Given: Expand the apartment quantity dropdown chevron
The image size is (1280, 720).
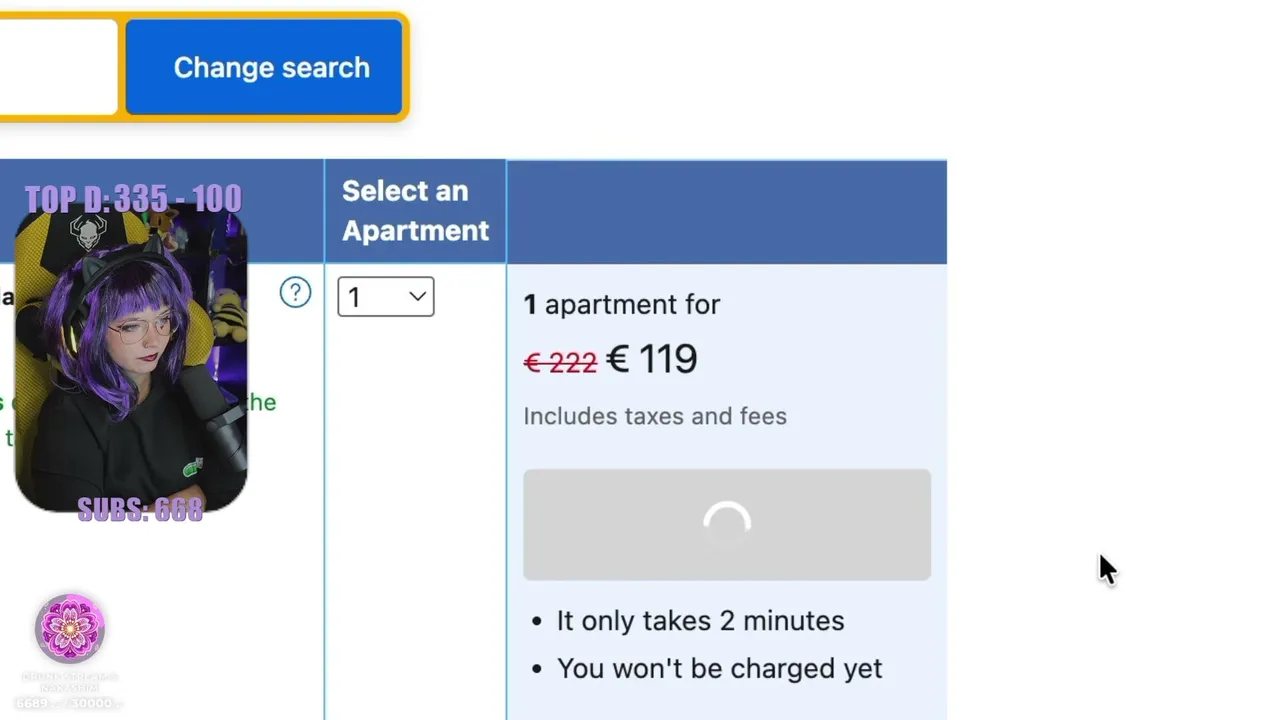Looking at the screenshot, I should tap(417, 296).
